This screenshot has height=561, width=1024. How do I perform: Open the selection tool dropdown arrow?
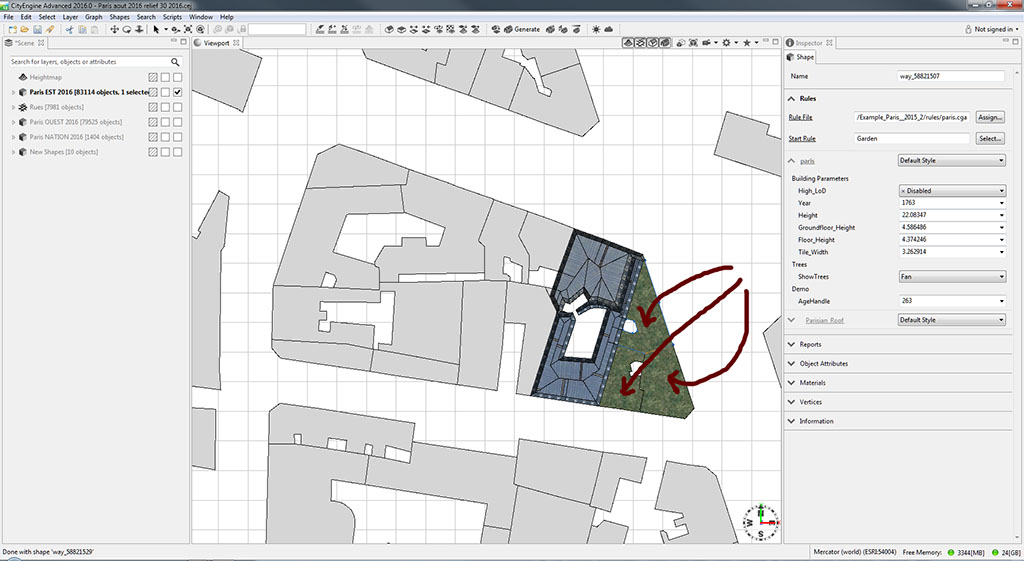[x=166, y=29]
